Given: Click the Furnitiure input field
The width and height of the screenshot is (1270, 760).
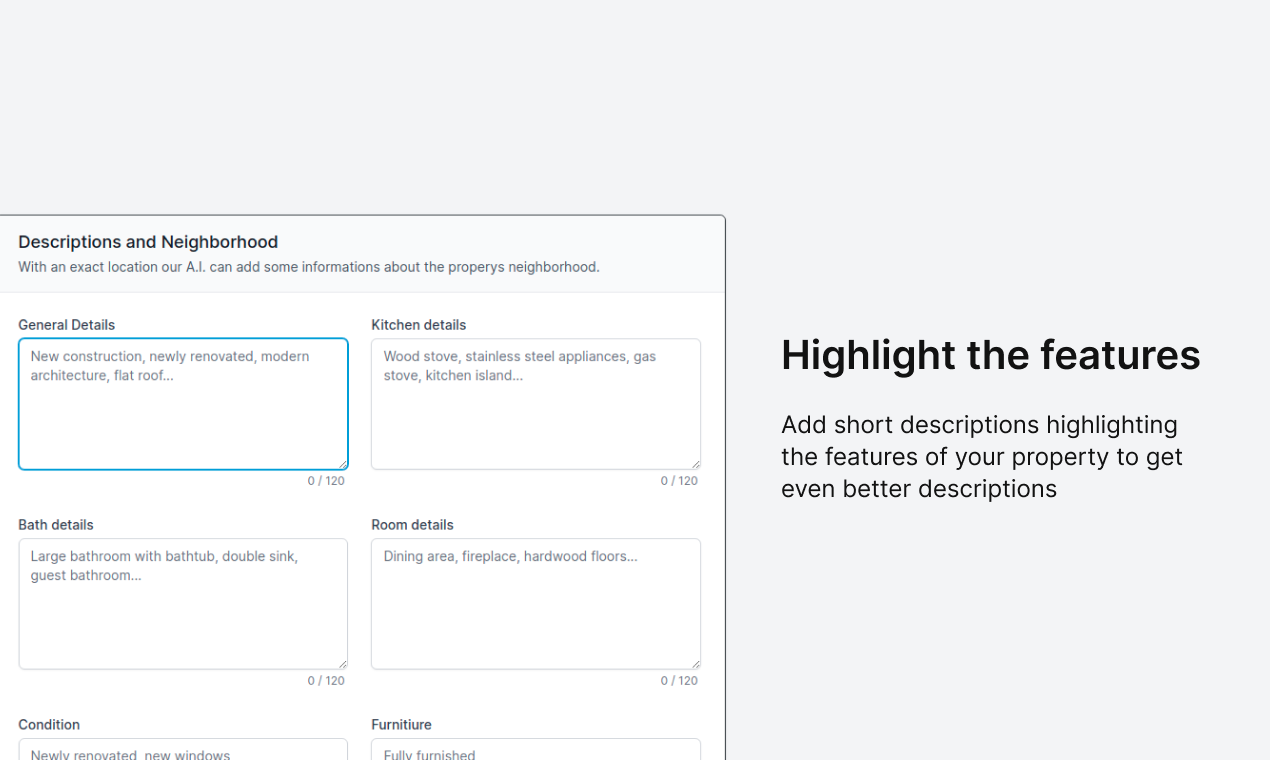Looking at the screenshot, I should point(536,749).
